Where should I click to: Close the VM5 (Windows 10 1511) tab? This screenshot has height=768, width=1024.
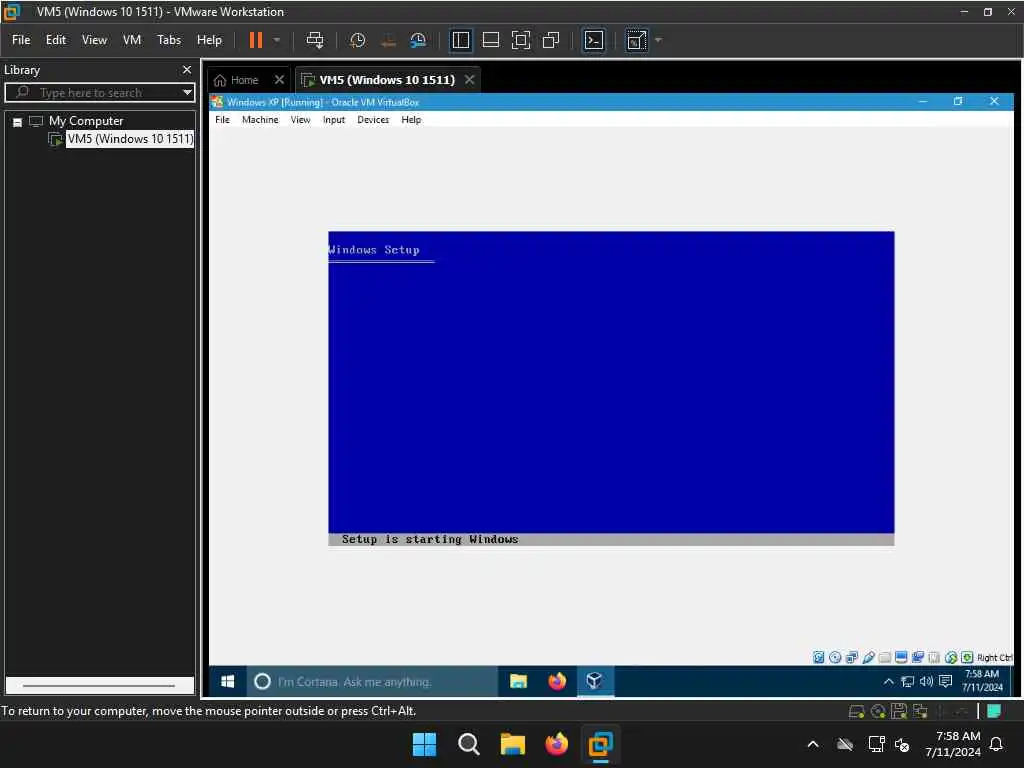[x=470, y=80]
